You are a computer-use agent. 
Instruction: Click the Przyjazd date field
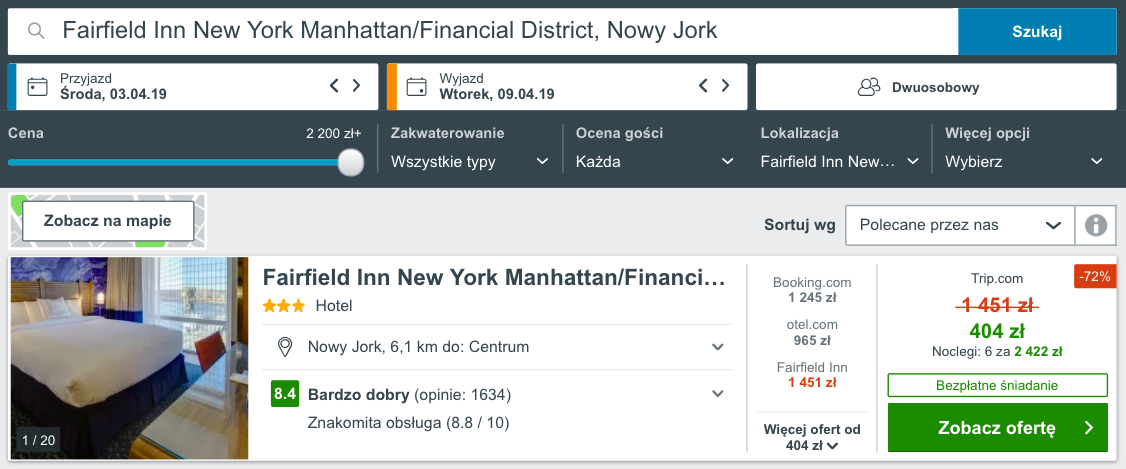click(192, 87)
